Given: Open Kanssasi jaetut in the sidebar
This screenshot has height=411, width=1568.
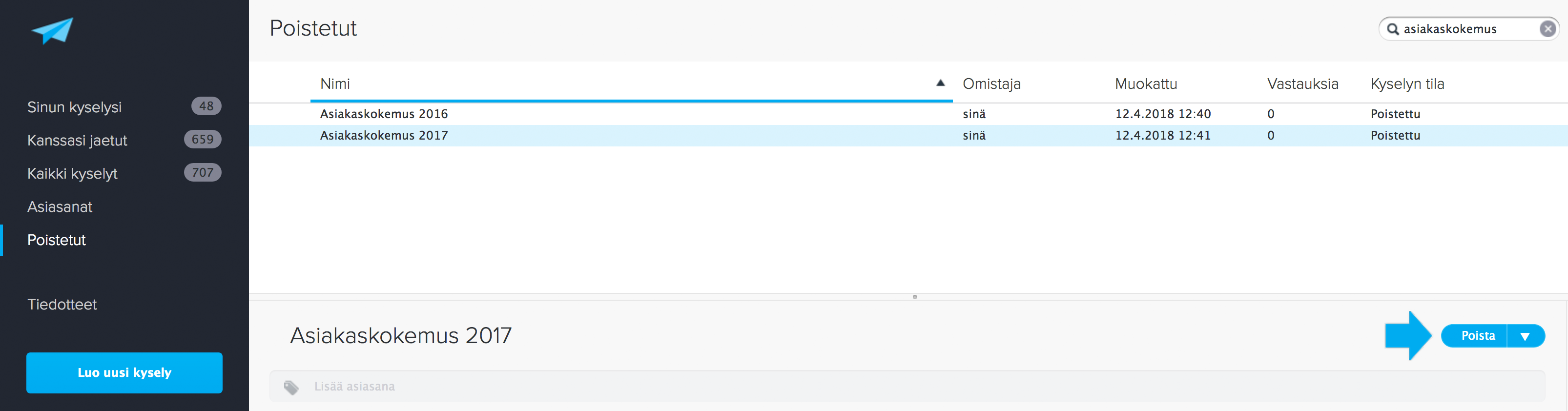Looking at the screenshot, I should 77,140.
